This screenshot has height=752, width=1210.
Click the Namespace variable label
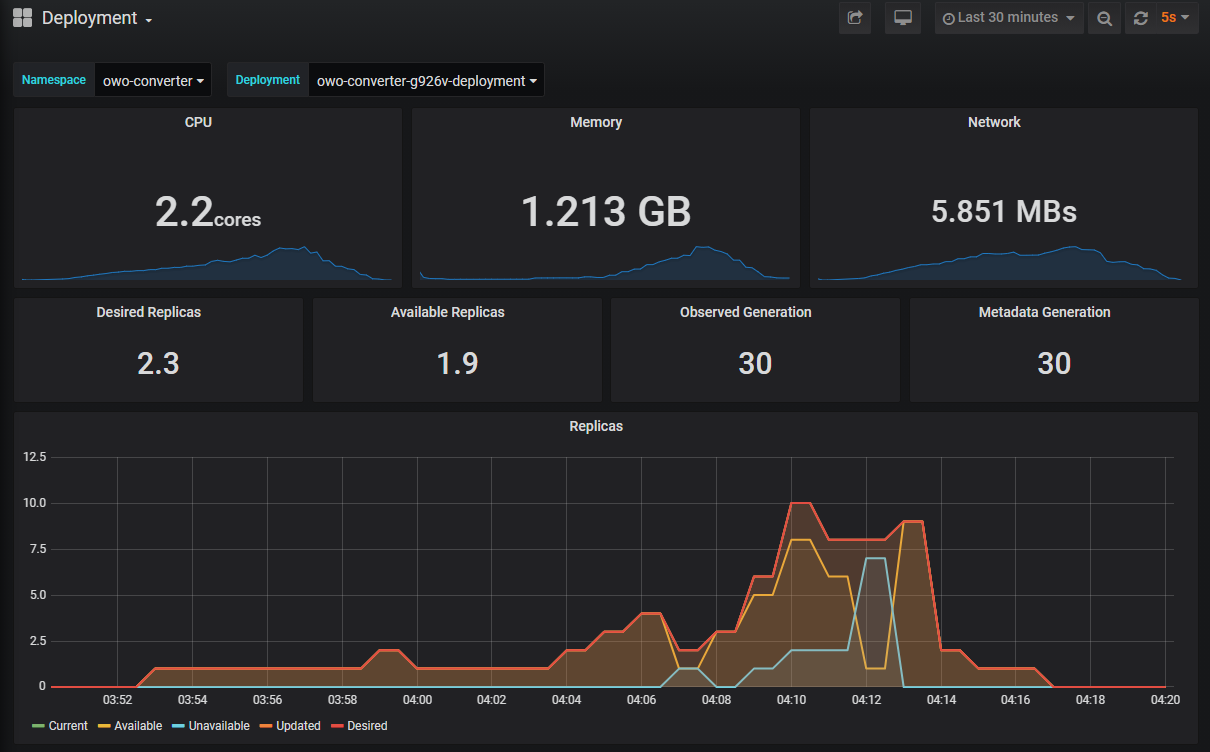54,81
